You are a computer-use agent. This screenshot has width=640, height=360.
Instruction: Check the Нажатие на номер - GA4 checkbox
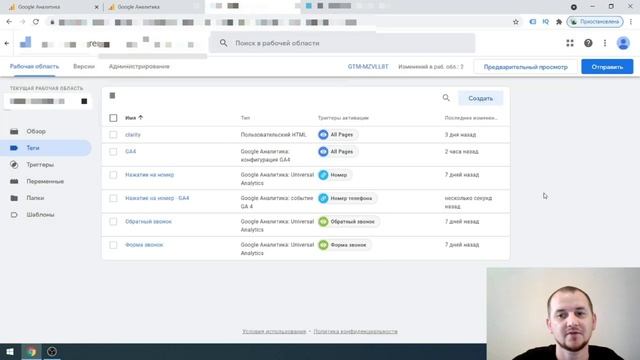(x=113, y=198)
